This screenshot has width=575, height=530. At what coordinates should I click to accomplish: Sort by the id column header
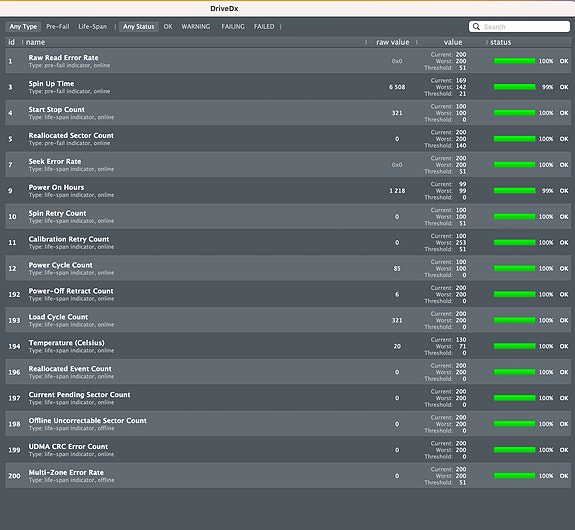tap(12, 42)
